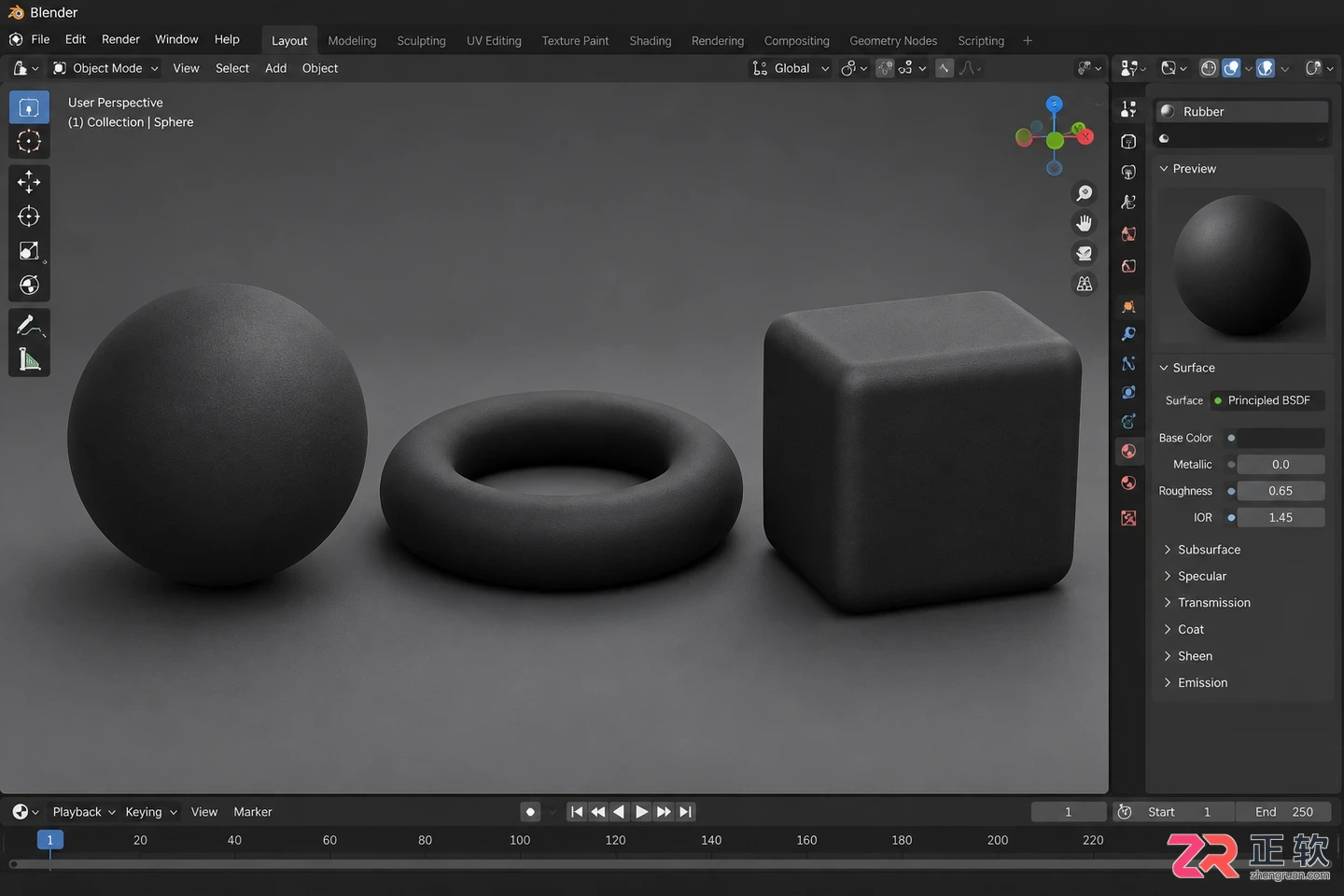Open the Global transform orientation dropdown
This screenshot has height=896, width=1344.
(791, 68)
